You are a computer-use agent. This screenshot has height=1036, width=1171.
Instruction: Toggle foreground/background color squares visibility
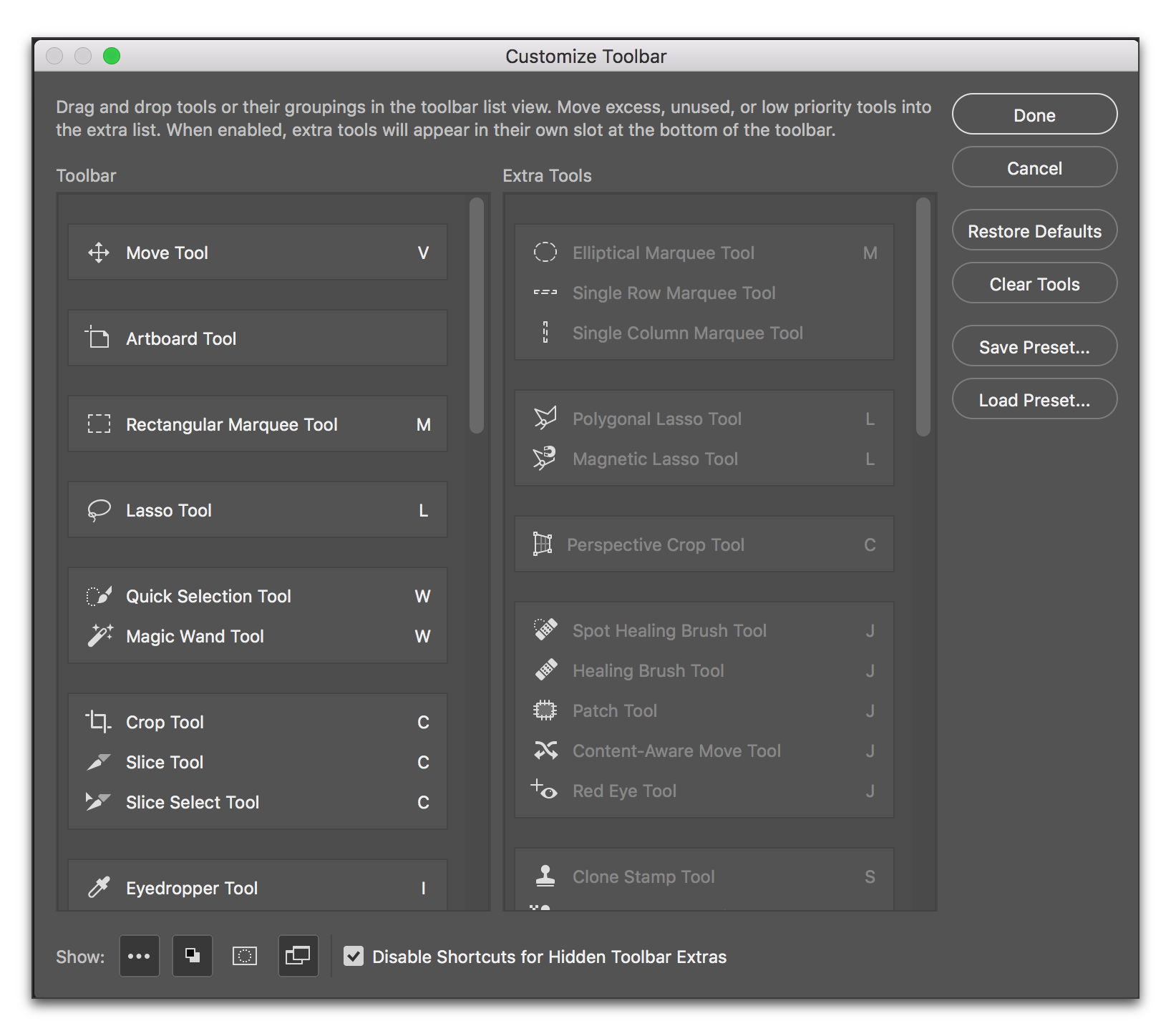pos(193,956)
